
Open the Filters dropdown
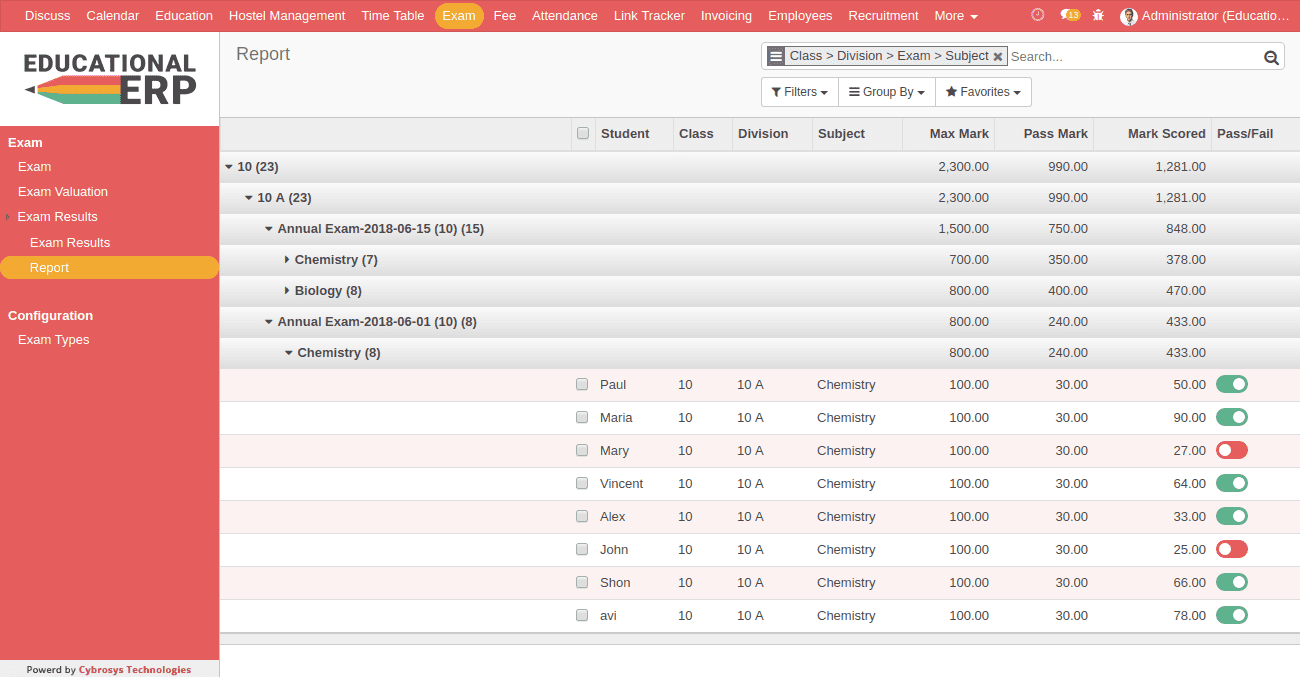coord(799,92)
